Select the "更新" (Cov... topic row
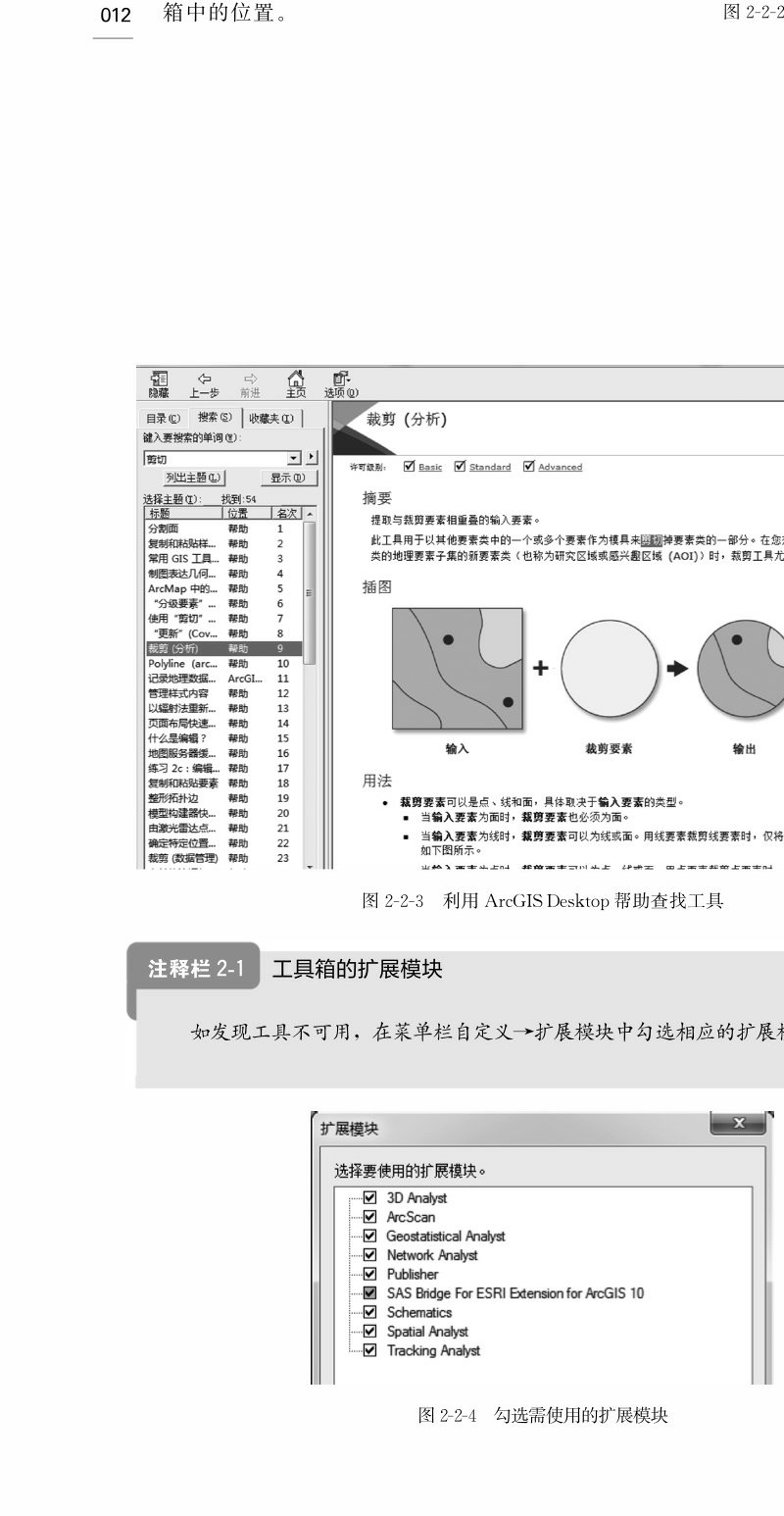 pos(223,633)
